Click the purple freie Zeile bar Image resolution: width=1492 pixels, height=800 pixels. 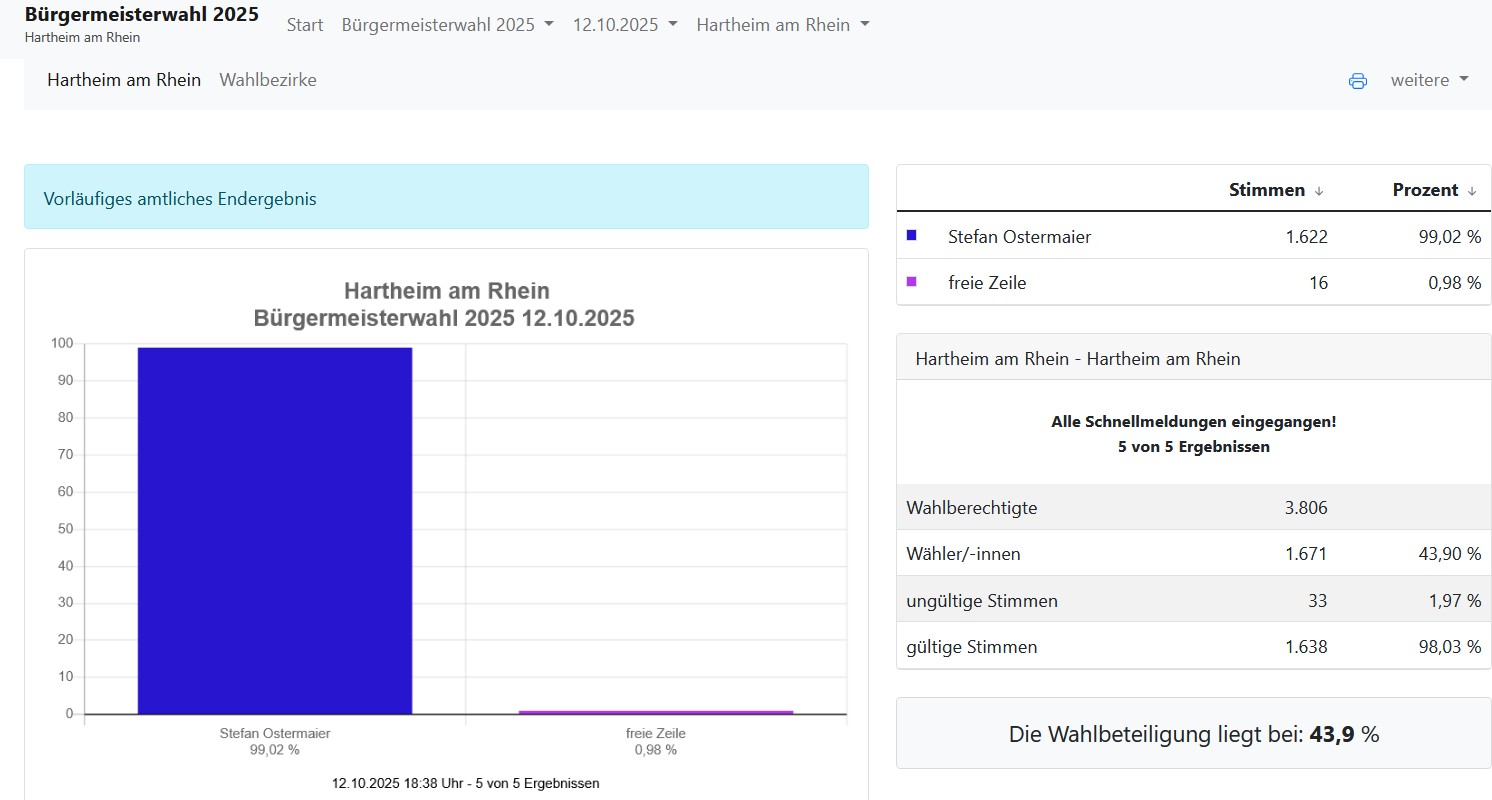(x=655, y=712)
